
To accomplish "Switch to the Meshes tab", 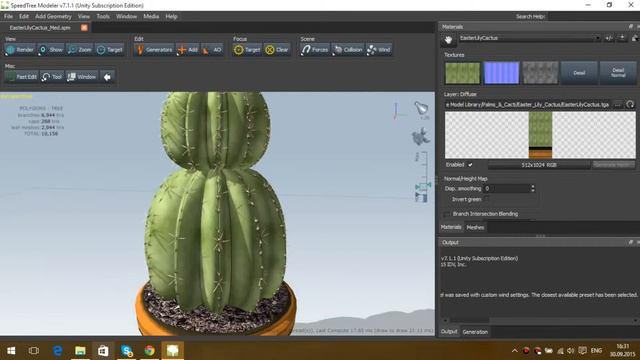I will (x=475, y=227).
